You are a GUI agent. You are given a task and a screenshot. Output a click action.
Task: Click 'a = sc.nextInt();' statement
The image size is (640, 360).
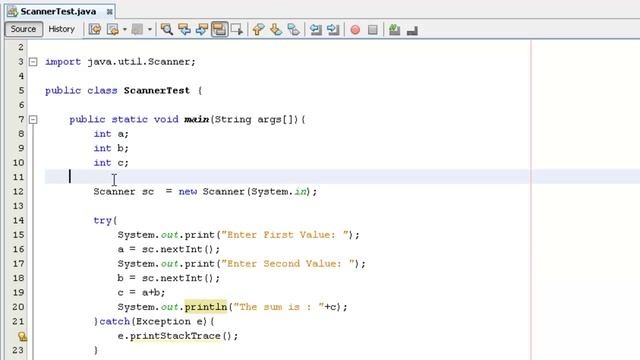coord(169,249)
